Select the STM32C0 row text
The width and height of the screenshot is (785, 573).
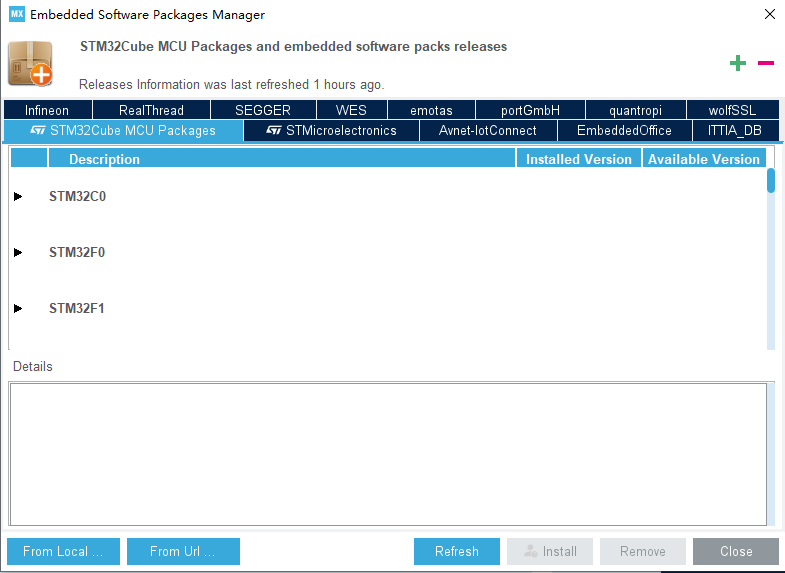pyautogui.click(x=78, y=196)
